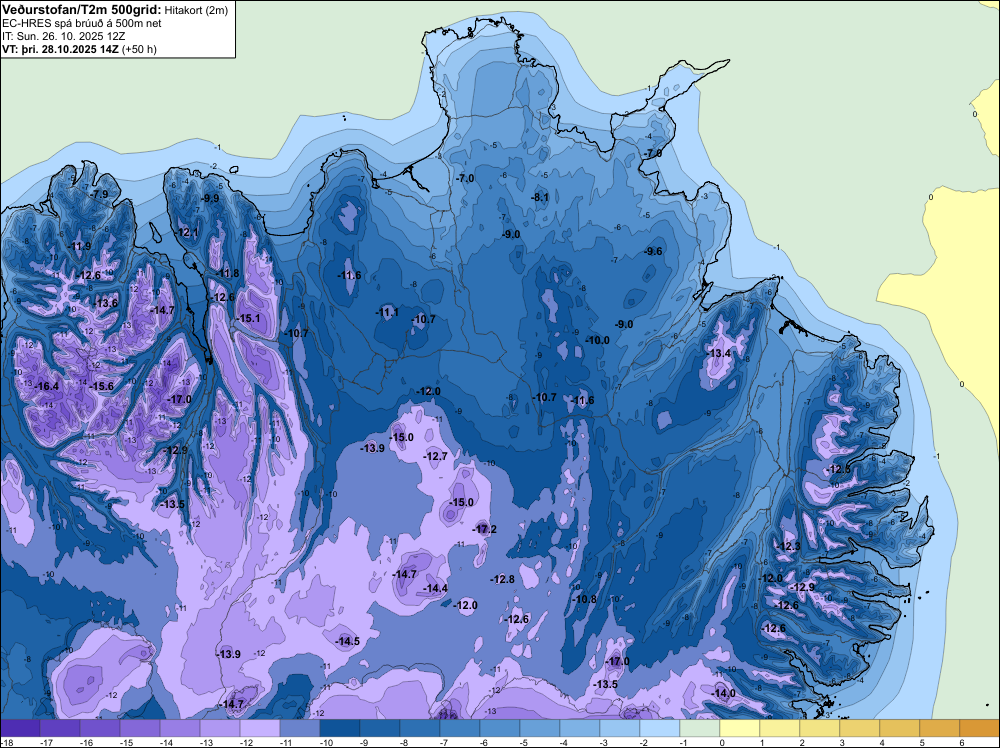Viewport: 1000px width, 748px height.
Task: Click the -13 label in the color legend
Action: pos(206,742)
